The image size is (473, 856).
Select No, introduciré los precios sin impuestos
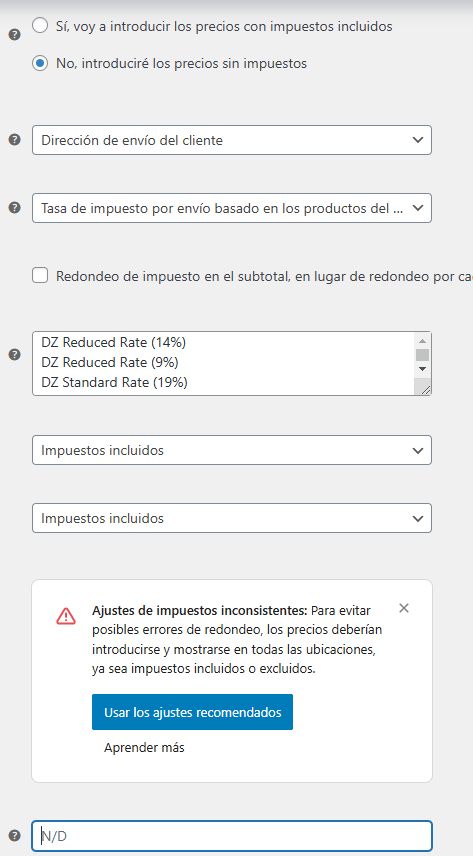click(40, 63)
